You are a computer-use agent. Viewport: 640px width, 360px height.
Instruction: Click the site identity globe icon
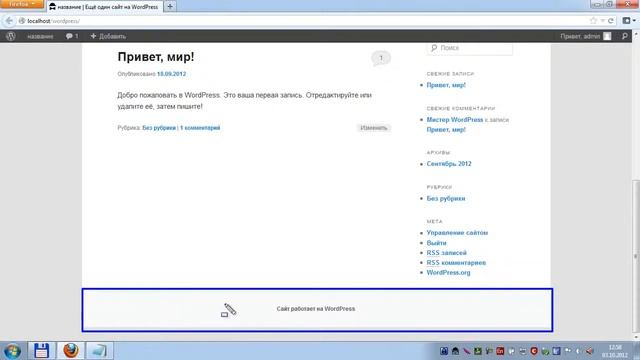point(22,21)
